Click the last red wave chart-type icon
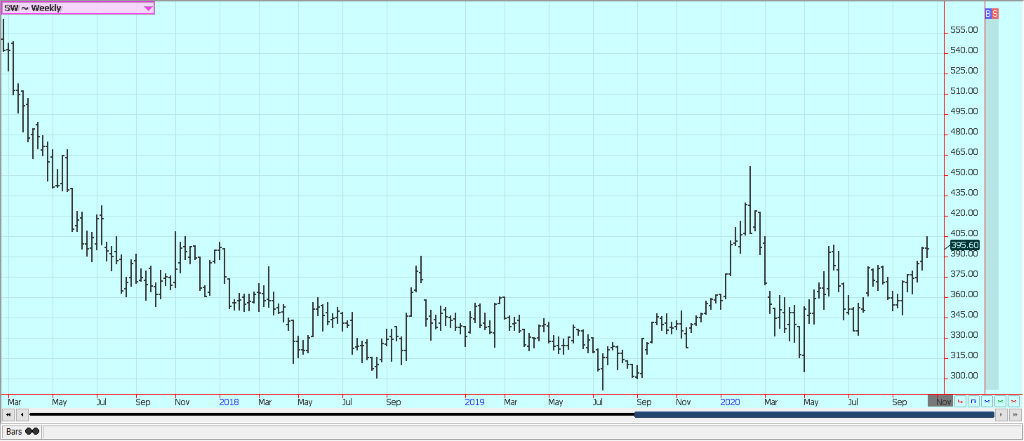 (x=1014, y=401)
